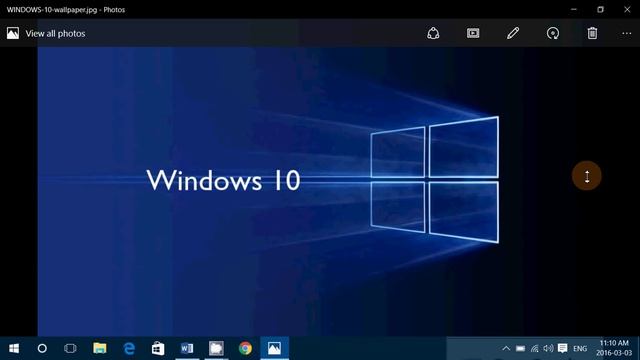Image resolution: width=640 pixels, height=360 pixels.
Task: Close the Photos window
Action: pos(627,9)
